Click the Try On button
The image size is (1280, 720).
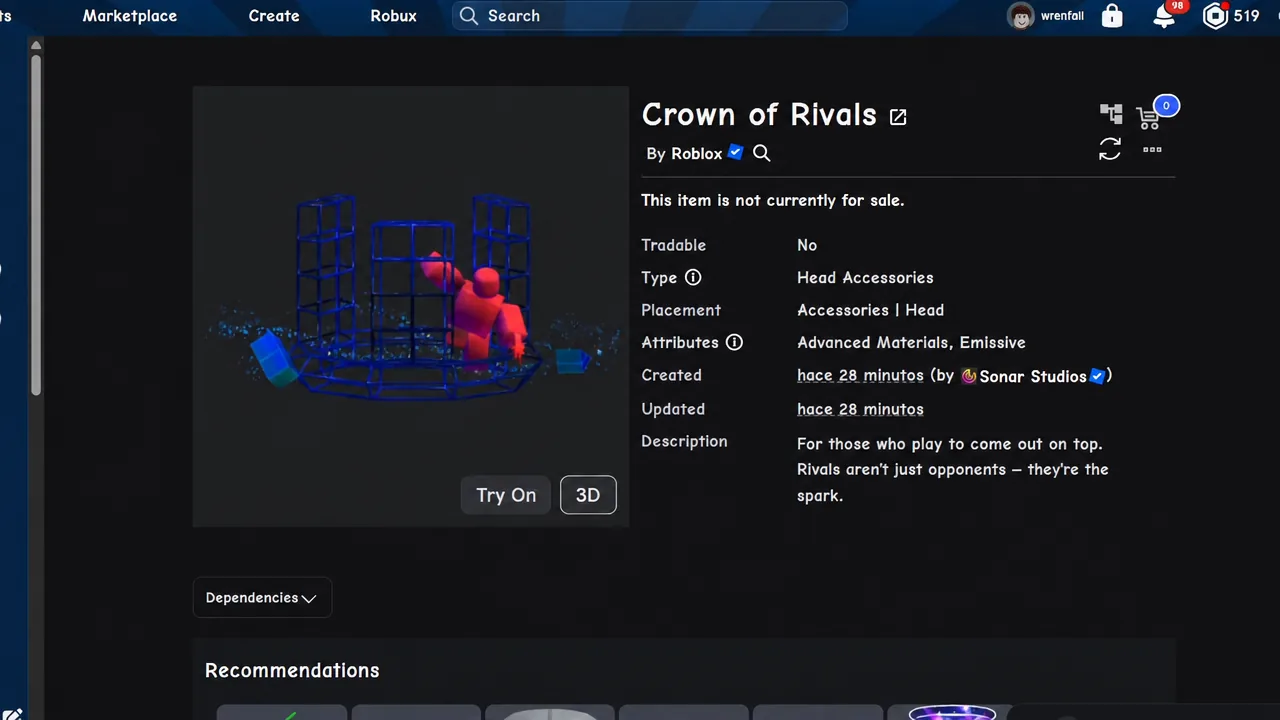pos(506,495)
